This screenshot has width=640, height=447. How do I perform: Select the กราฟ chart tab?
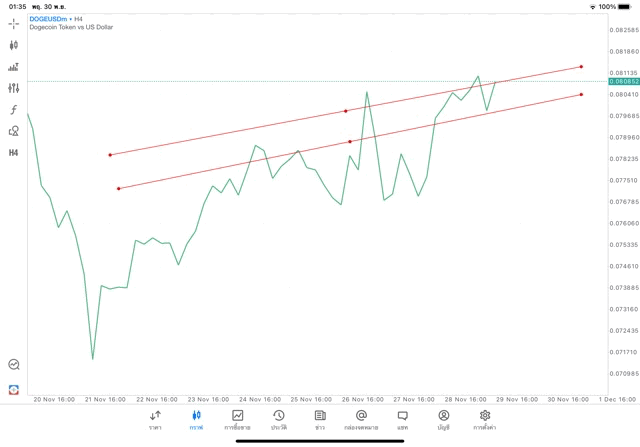pyautogui.click(x=196, y=419)
